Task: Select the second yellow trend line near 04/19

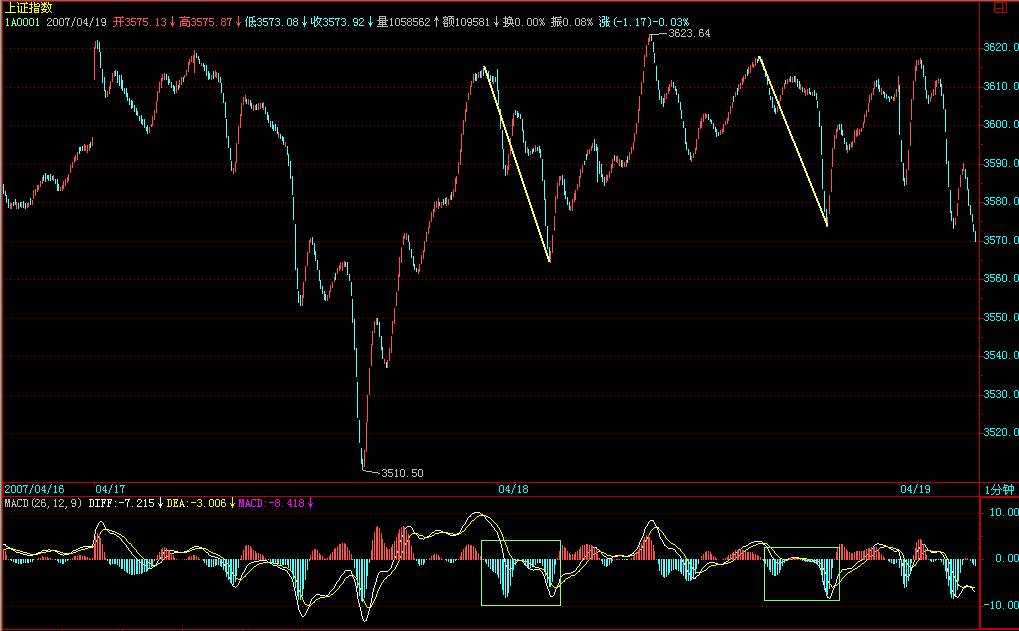Action: 794,142
